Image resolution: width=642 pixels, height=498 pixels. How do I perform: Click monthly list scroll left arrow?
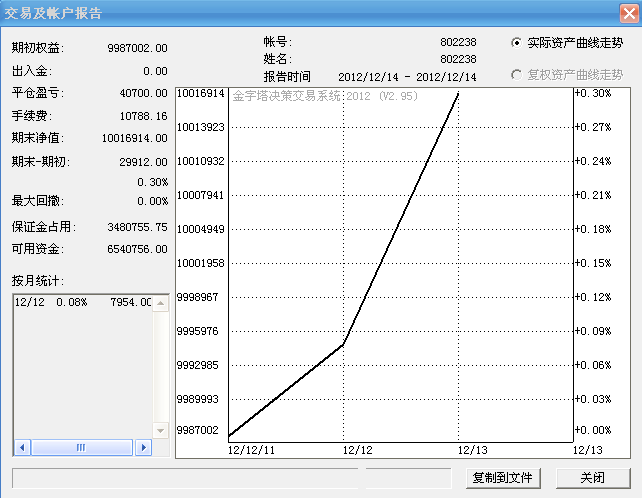[x=22, y=447]
